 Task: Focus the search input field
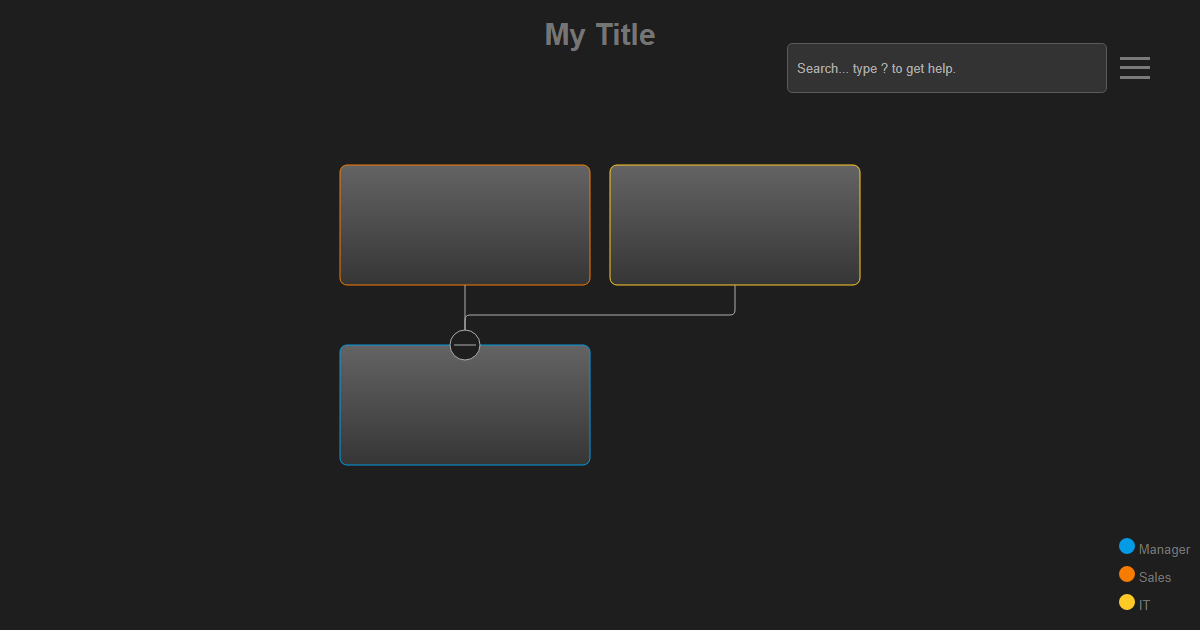pyautogui.click(x=946, y=68)
